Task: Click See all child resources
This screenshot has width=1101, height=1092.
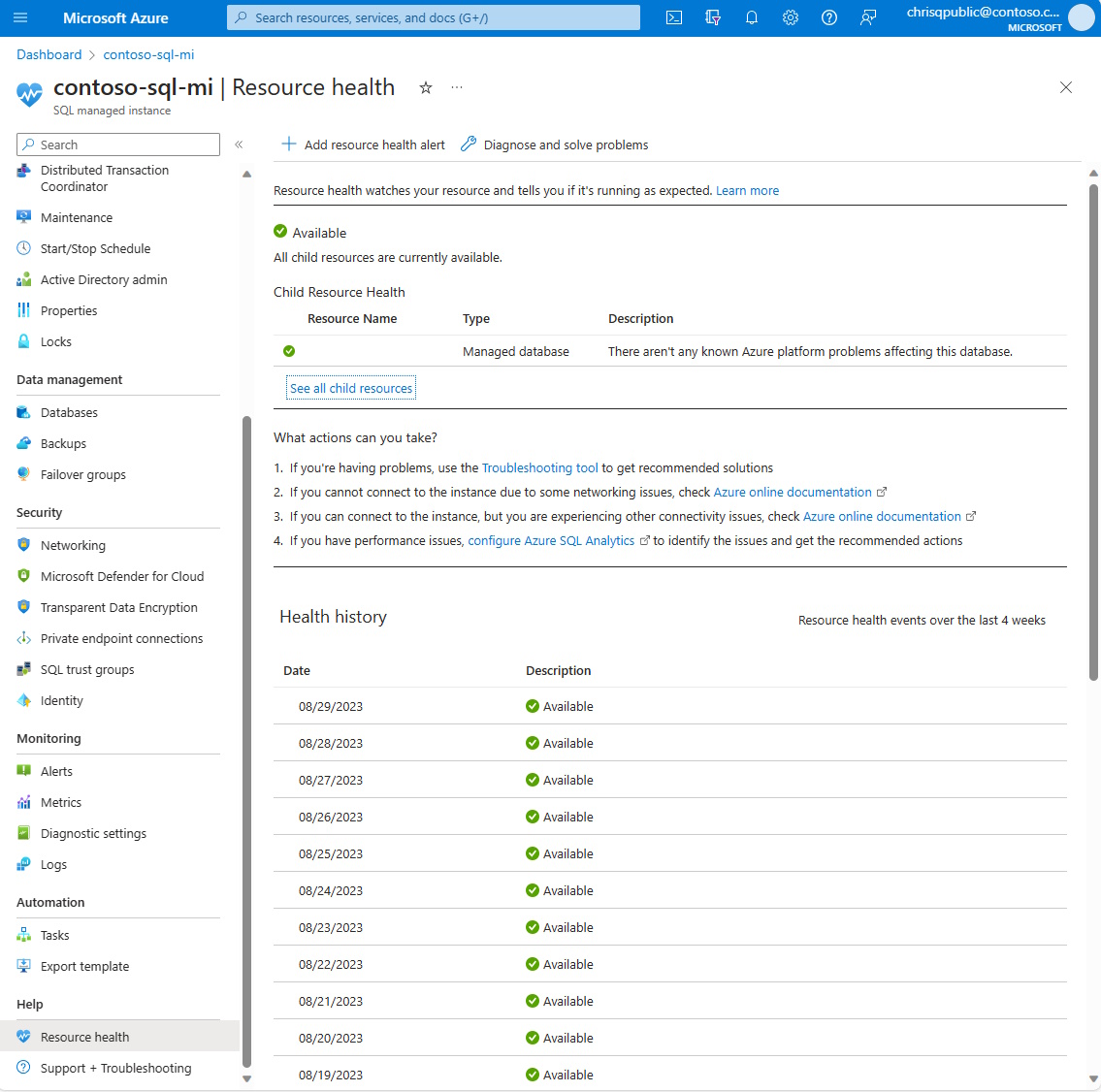Action: tap(350, 387)
